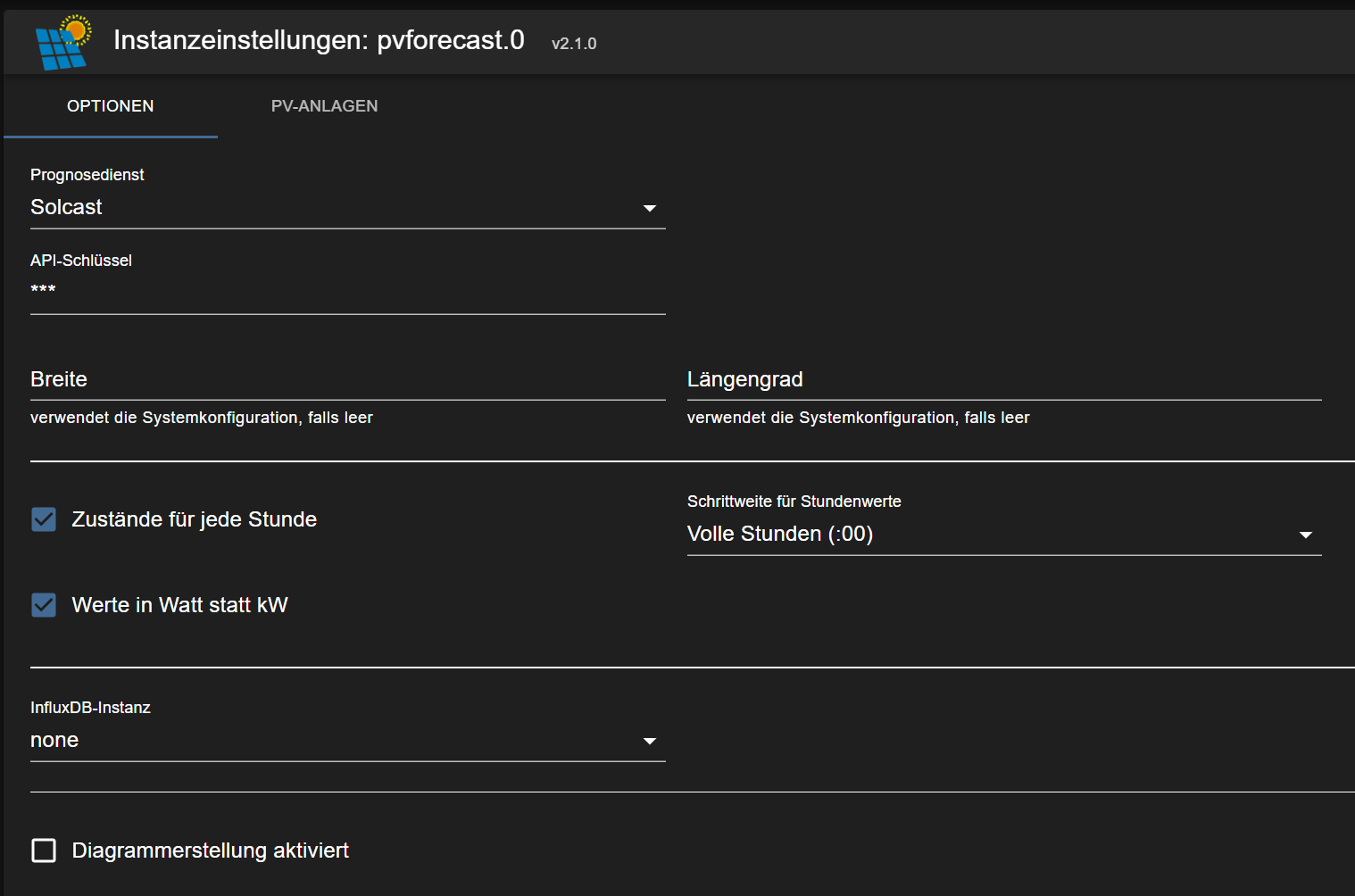Click the Instanzeinstellungen: pvforecast.0 title
Viewport: 1355px width, 896px height.
[x=319, y=40]
